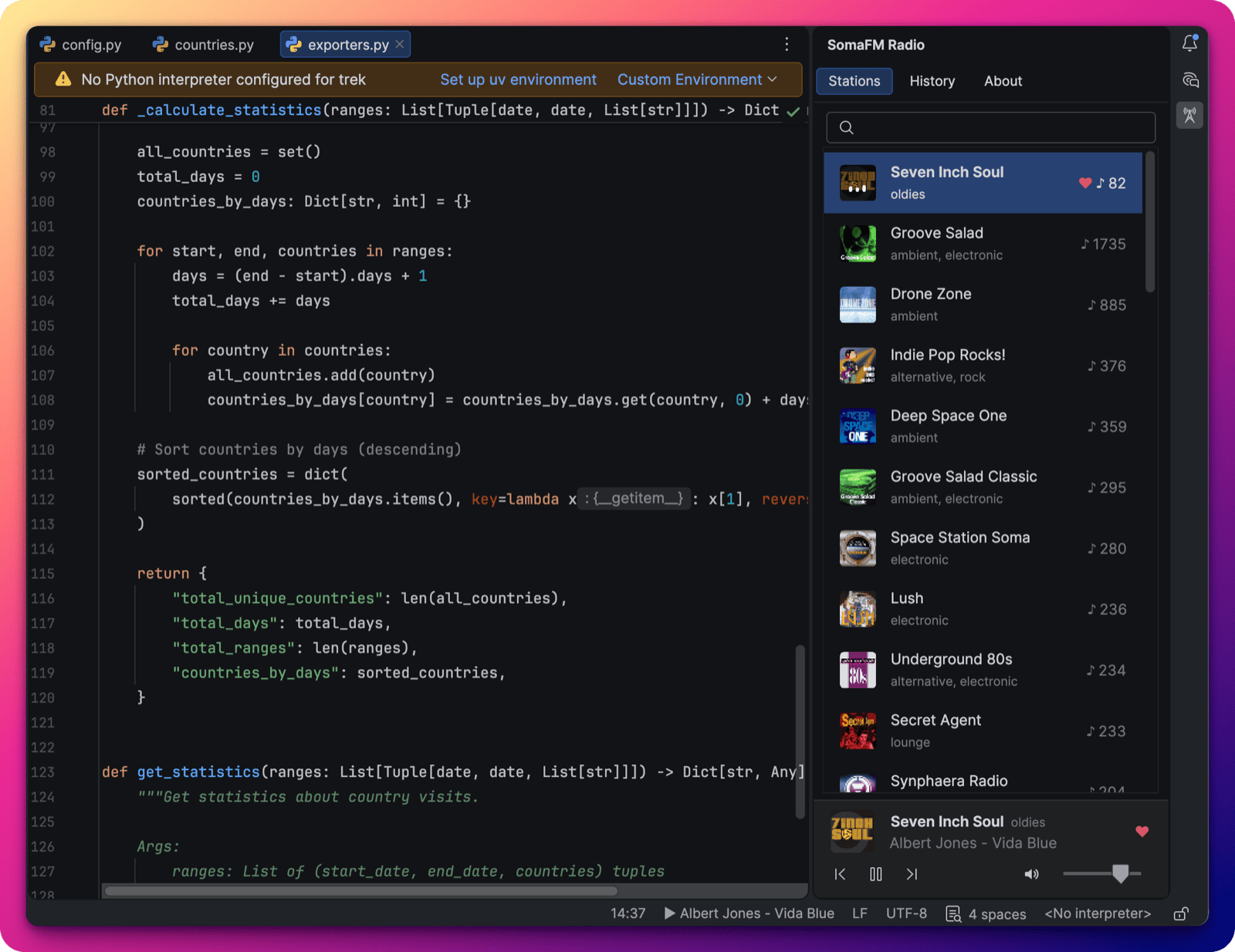Click the Secret Agent station artwork
The width and height of the screenshot is (1235, 952).
coord(858,731)
